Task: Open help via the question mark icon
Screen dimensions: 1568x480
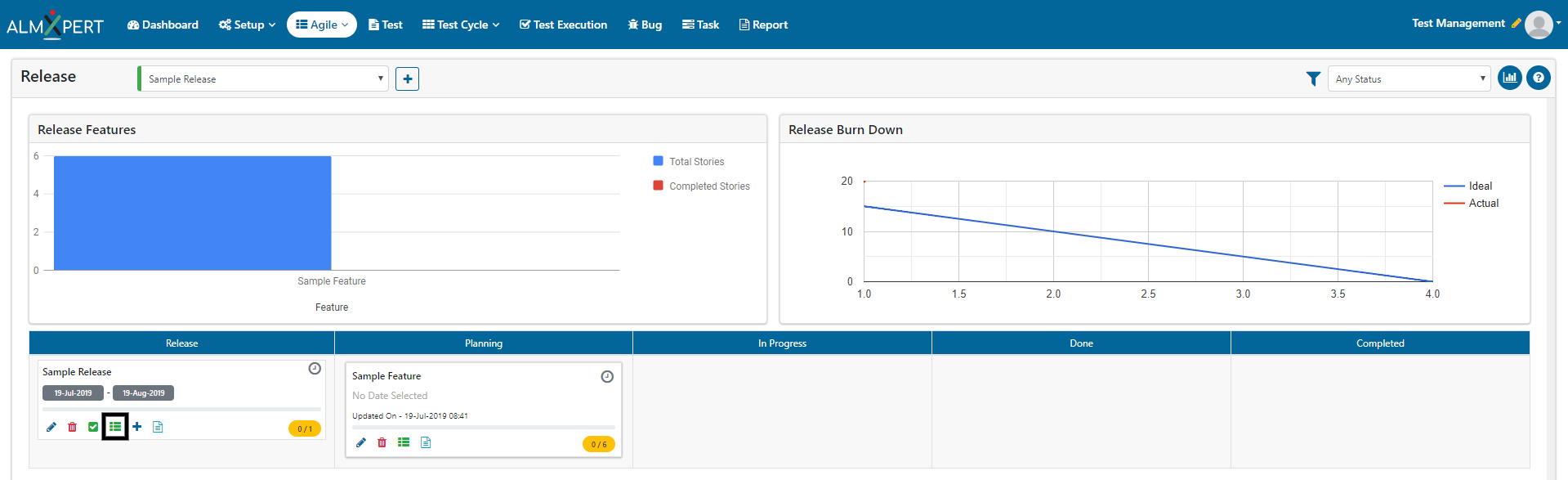Action: (x=1539, y=78)
